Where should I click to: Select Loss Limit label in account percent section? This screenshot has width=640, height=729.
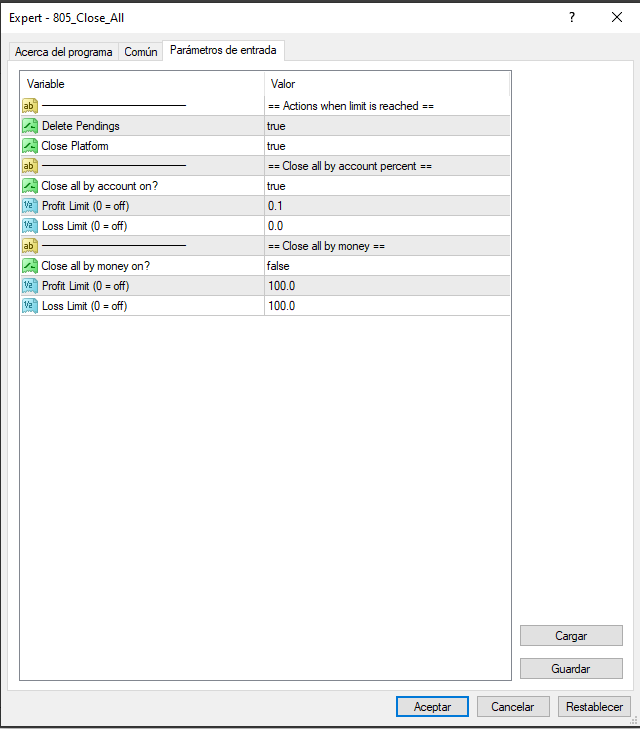pos(85,226)
